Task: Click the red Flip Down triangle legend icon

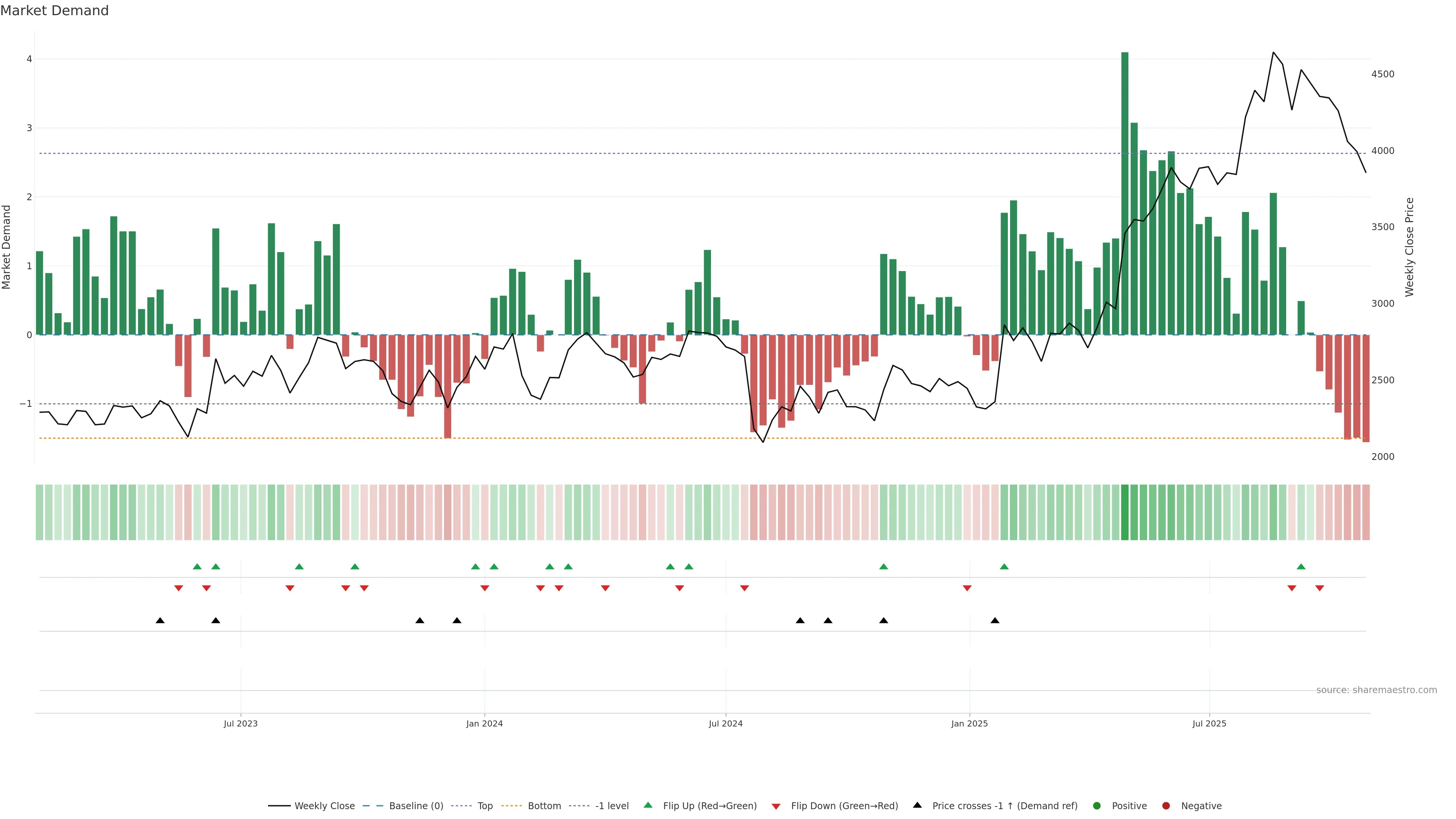Action: [776, 806]
